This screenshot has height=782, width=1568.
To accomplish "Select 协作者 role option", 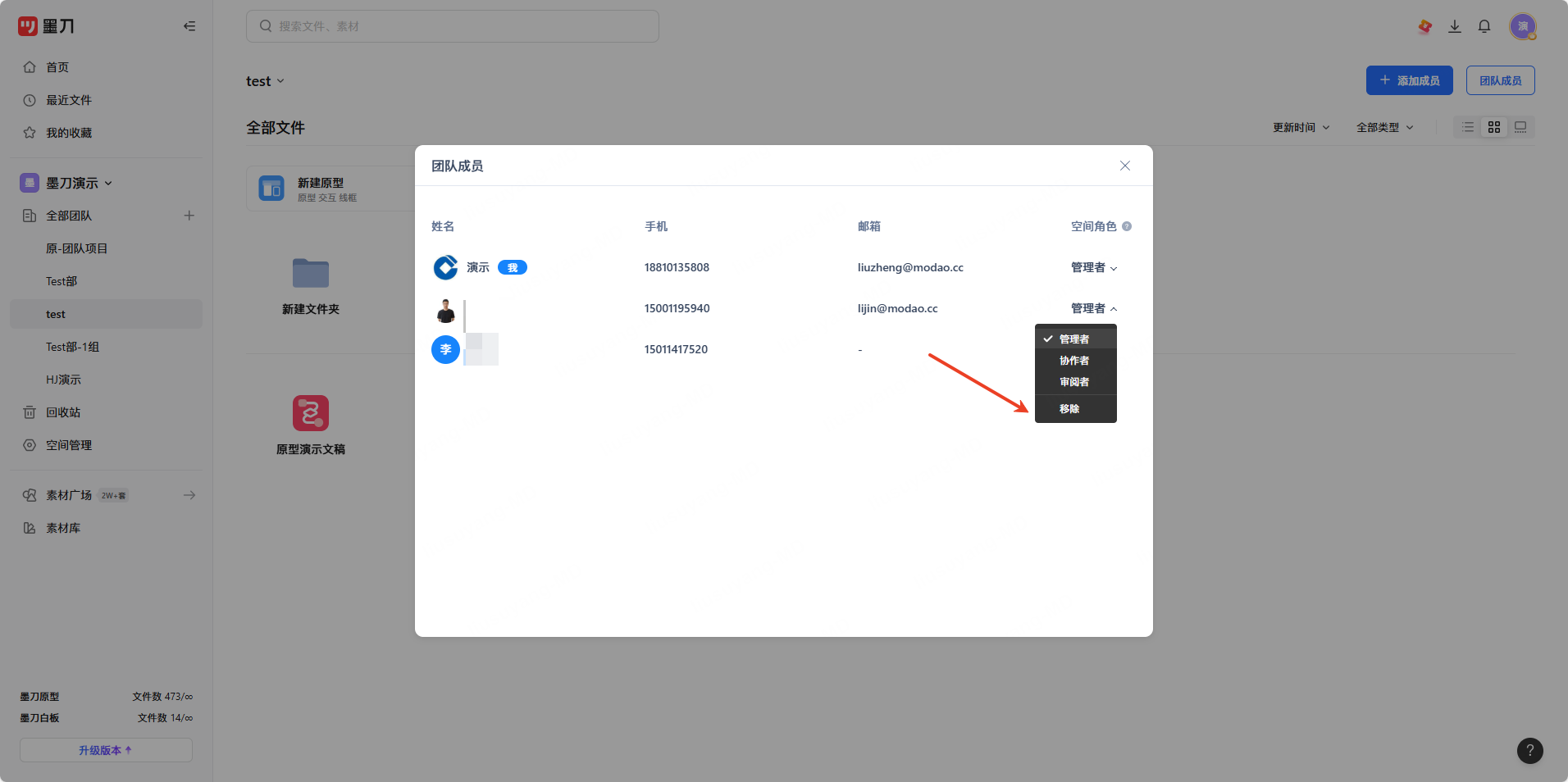I will [x=1076, y=360].
